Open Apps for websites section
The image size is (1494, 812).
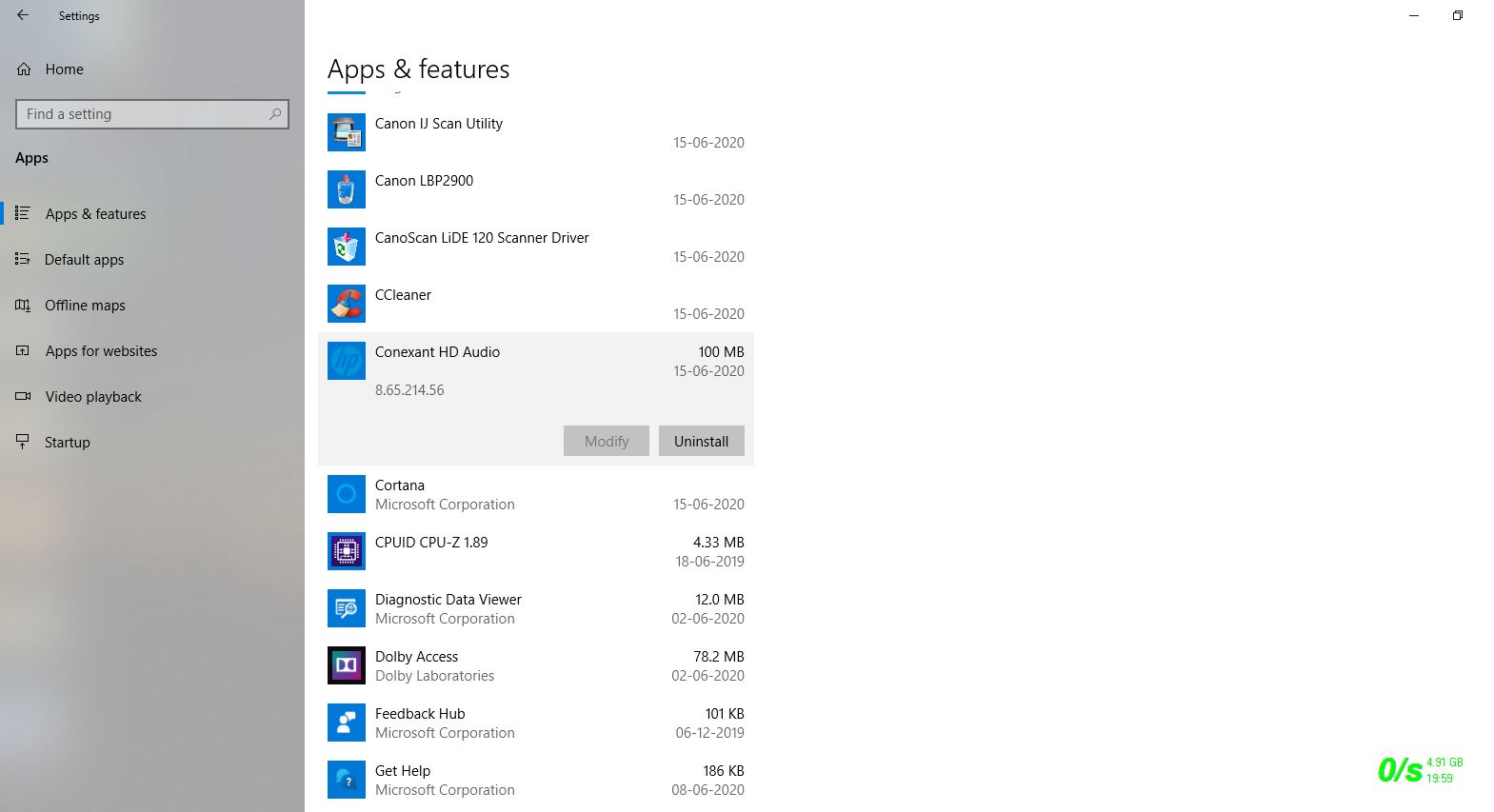click(x=152, y=350)
